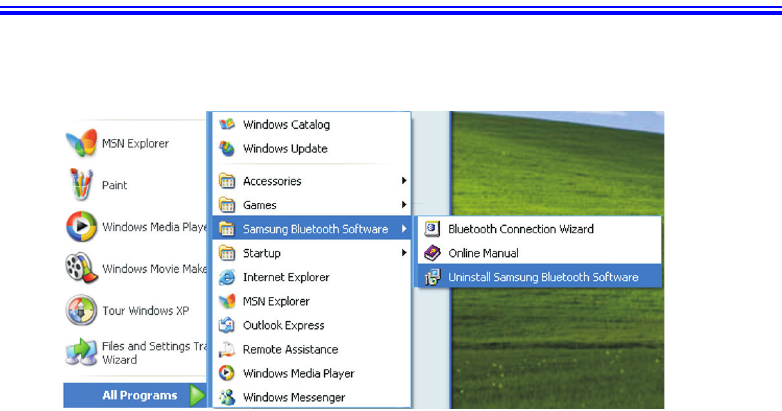
Task: Click Windows Media Player text in programs list
Action: [x=298, y=374]
